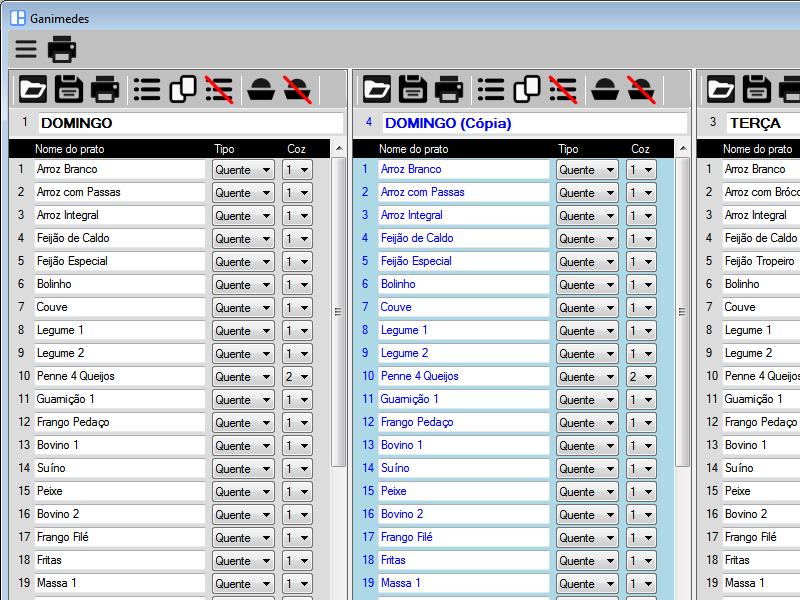Screen dimensions: 800x600
Task: Open folder icon in TERÇA panel
Action: click(721, 89)
